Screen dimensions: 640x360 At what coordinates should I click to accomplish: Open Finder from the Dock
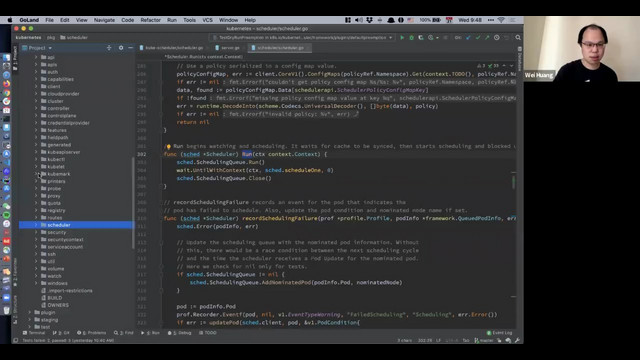(7, 58)
